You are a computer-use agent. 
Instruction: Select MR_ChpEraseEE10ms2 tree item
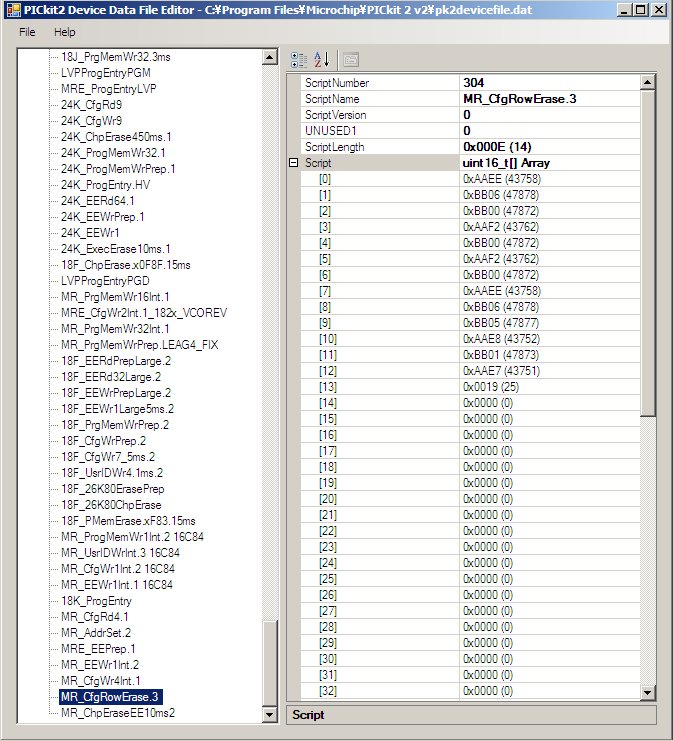(x=118, y=713)
